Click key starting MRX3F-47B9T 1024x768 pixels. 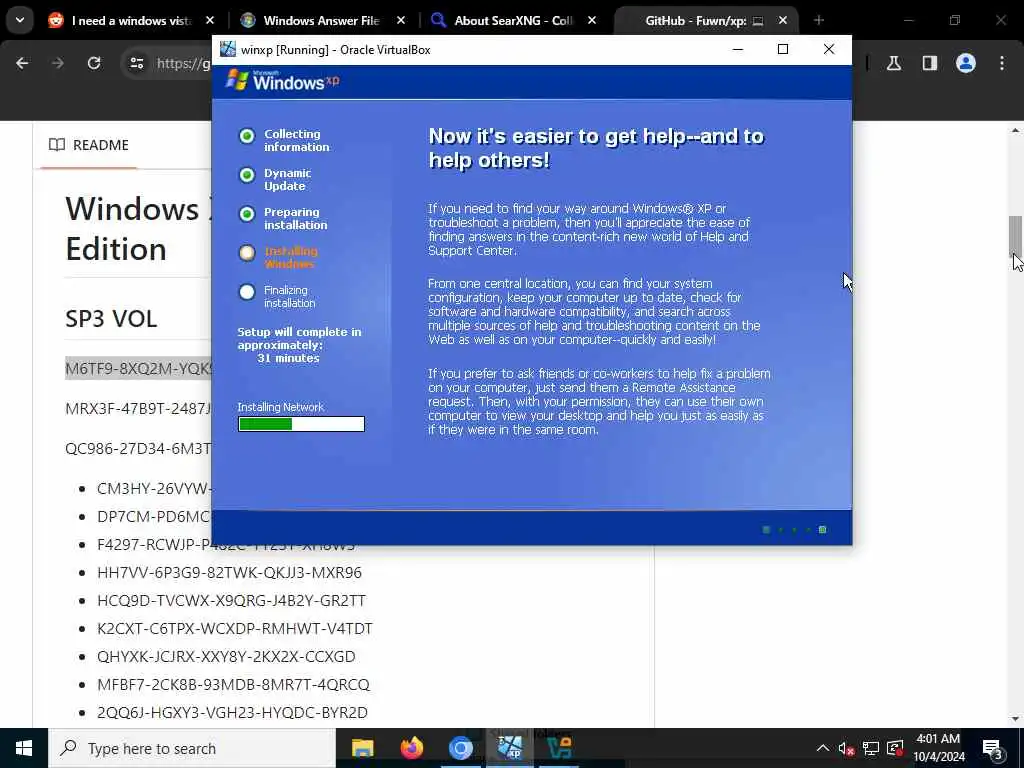[138, 409]
